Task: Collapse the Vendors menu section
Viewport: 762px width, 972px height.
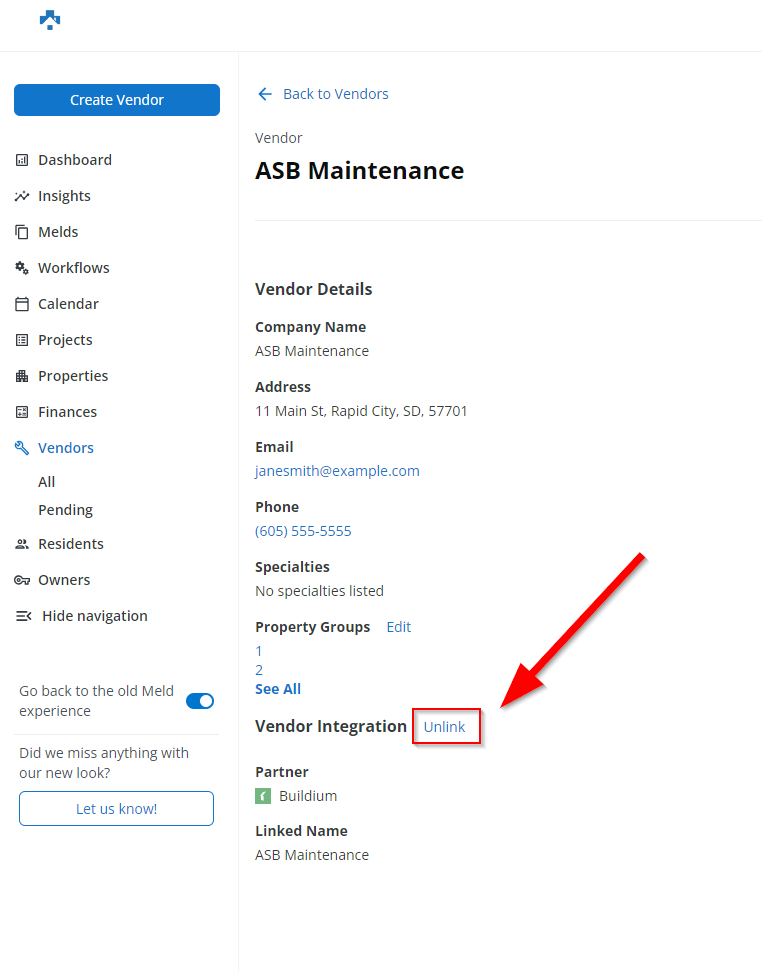Action: (x=65, y=448)
